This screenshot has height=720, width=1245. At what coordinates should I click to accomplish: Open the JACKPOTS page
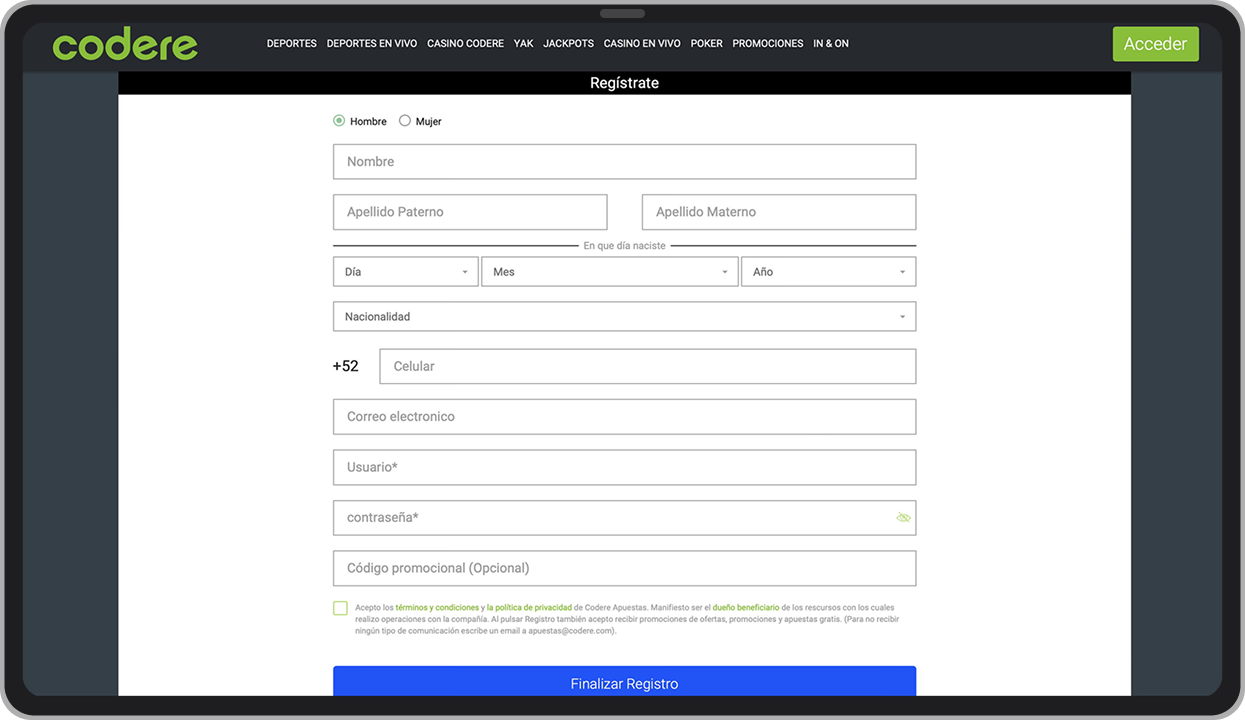(x=568, y=43)
